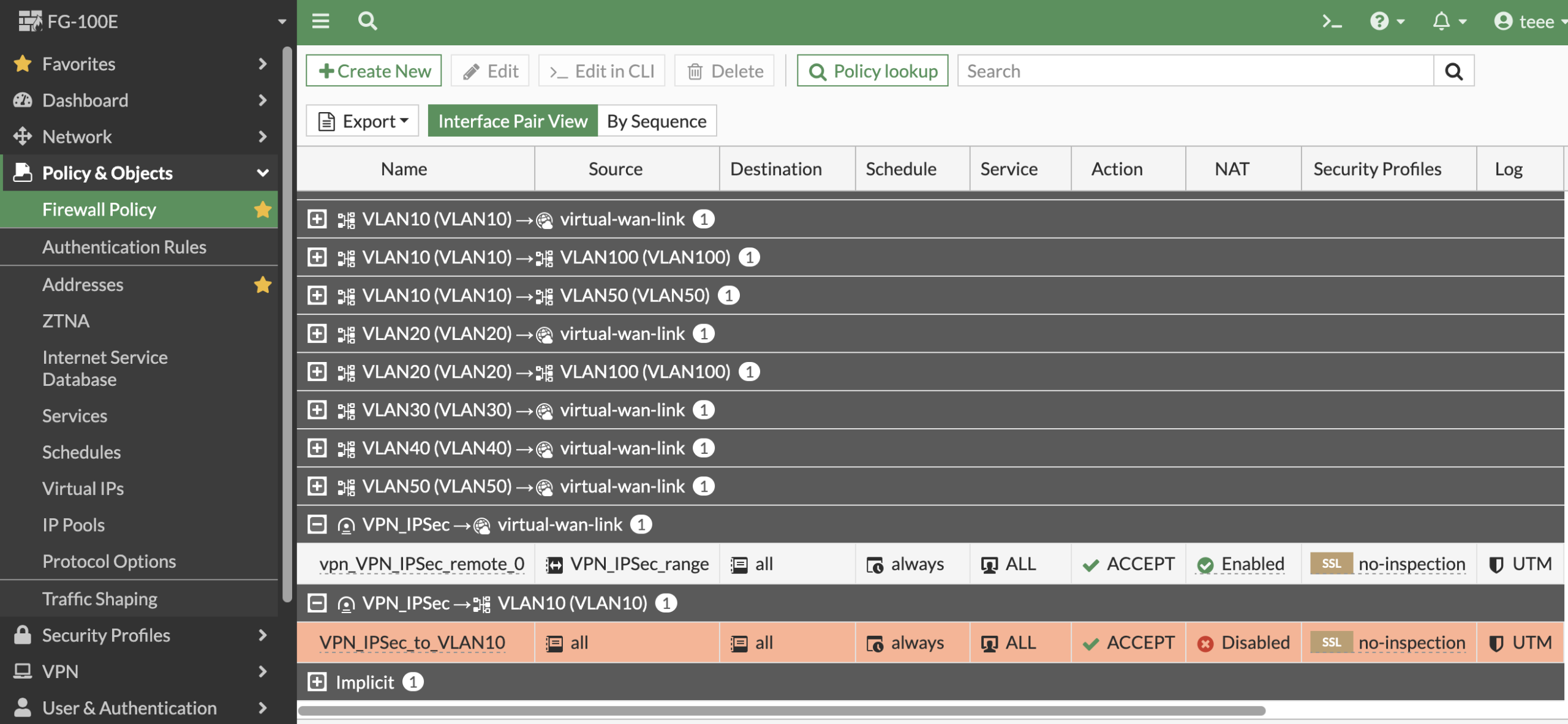Viewport: 1568px width, 724px height.
Task: Click the Firewall Policy favorite star
Action: [263, 209]
